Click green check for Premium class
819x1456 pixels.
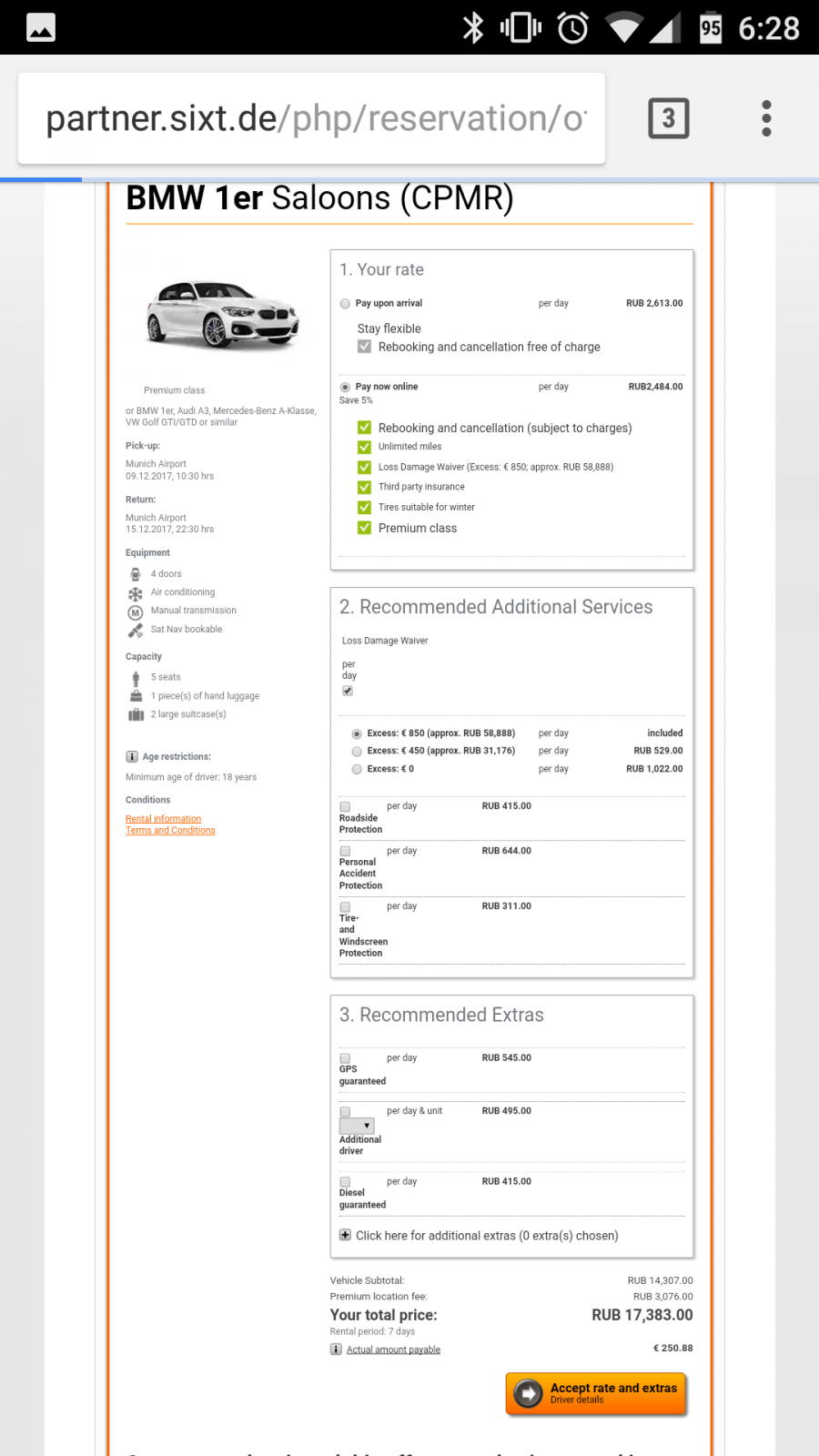pyautogui.click(x=364, y=528)
